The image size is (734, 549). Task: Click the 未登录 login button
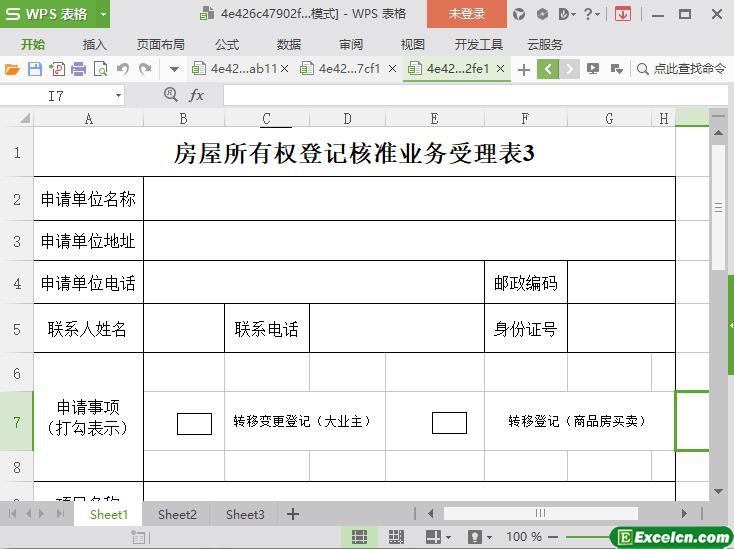467,14
